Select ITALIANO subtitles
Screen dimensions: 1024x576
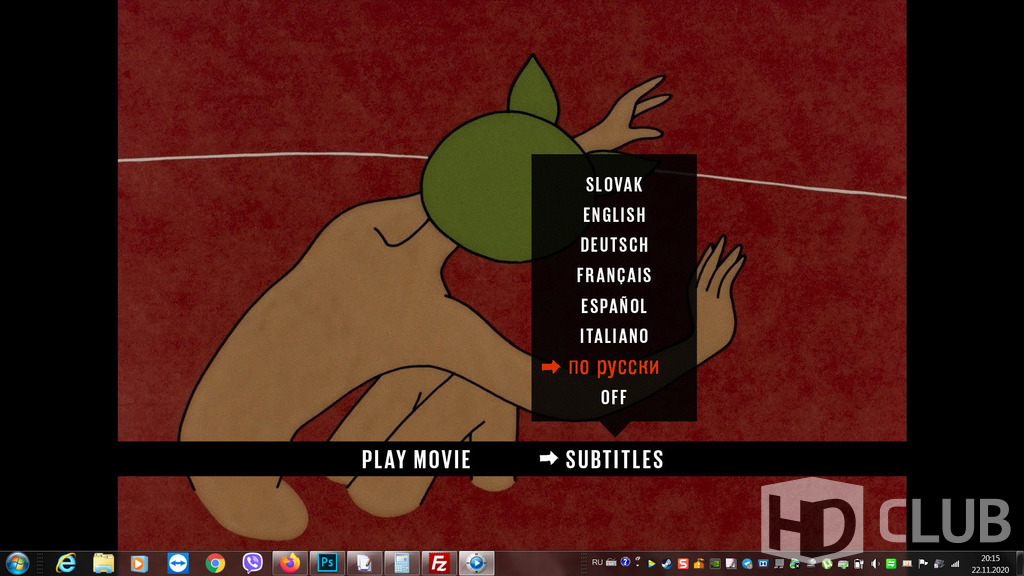[614, 336]
